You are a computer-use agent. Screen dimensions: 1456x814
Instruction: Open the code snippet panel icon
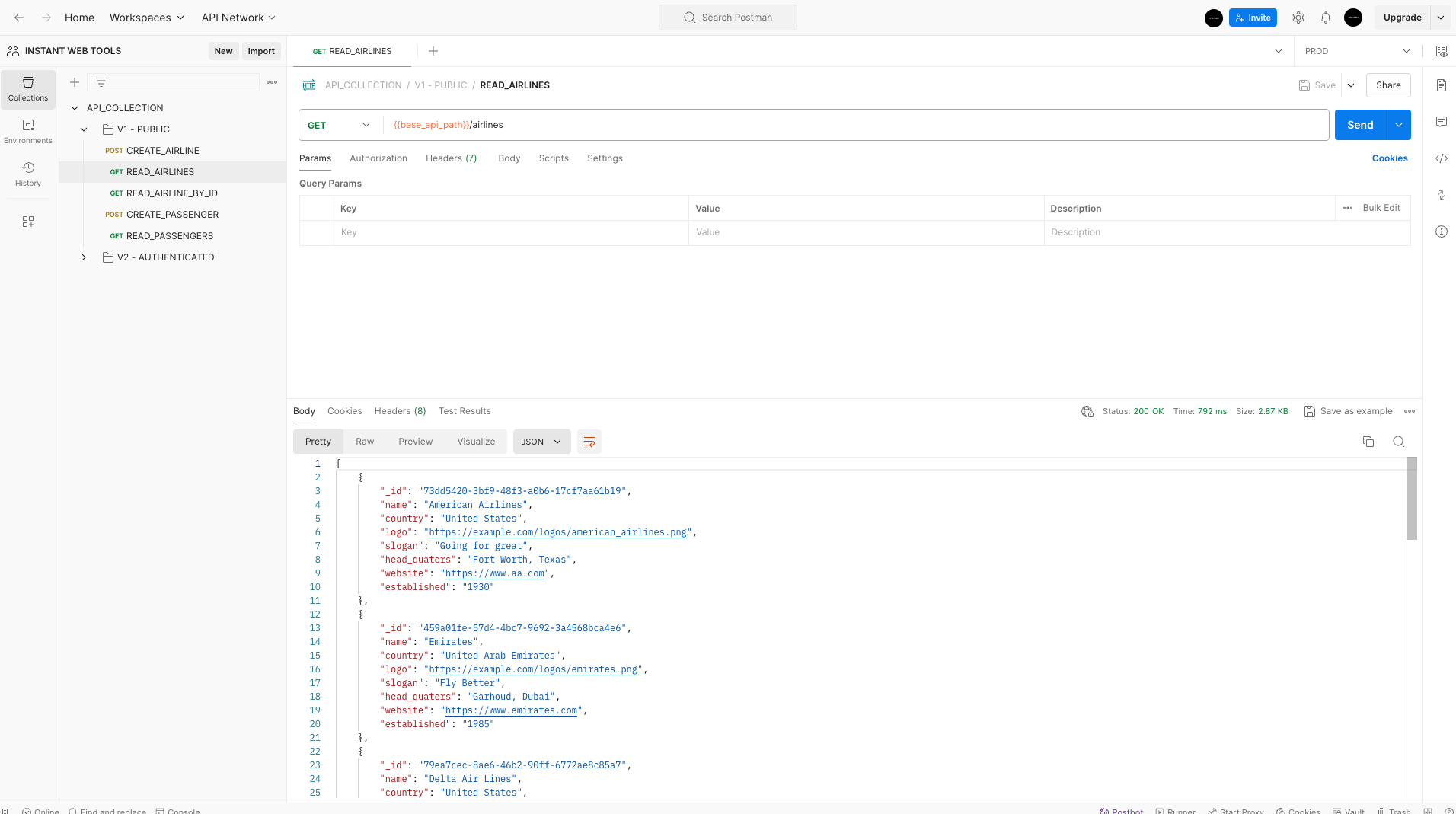pyautogui.click(x=1442, y=158)
